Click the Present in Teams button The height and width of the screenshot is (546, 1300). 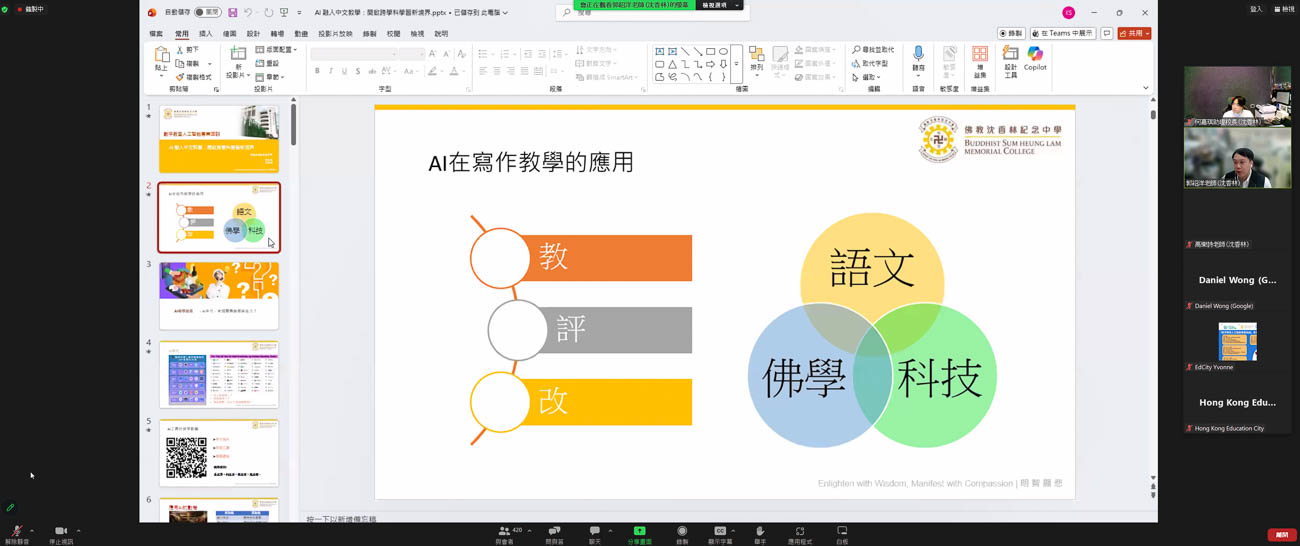click(x=1063, y=34)
